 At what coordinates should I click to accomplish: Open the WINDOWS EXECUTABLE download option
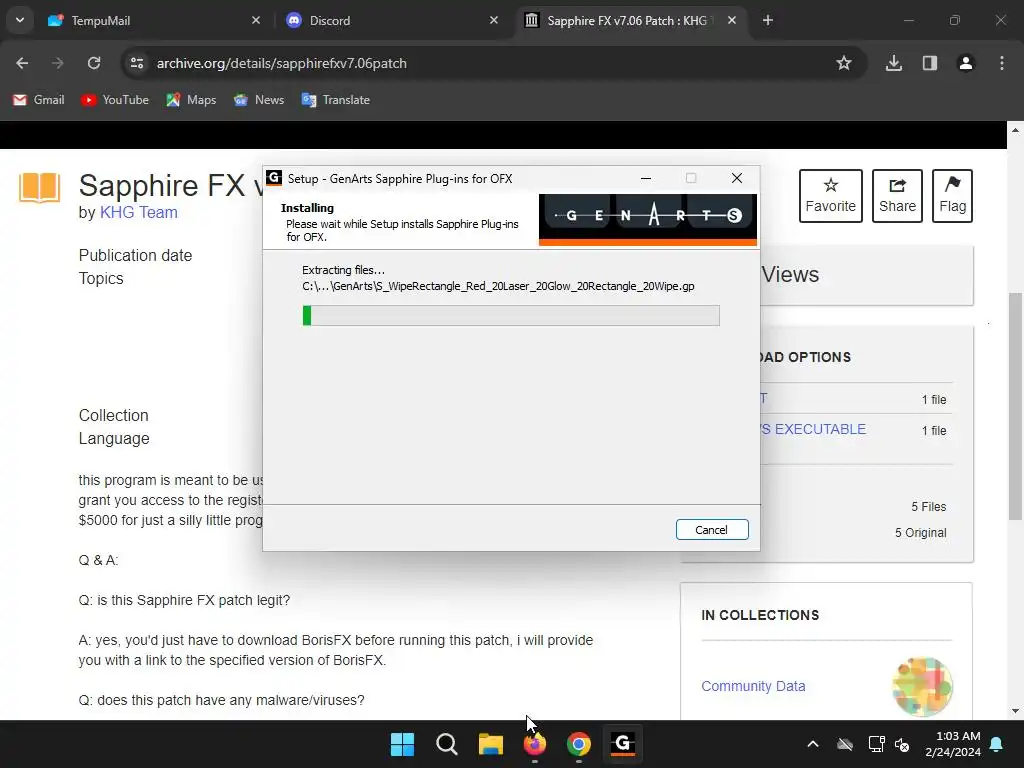[813, 429]
